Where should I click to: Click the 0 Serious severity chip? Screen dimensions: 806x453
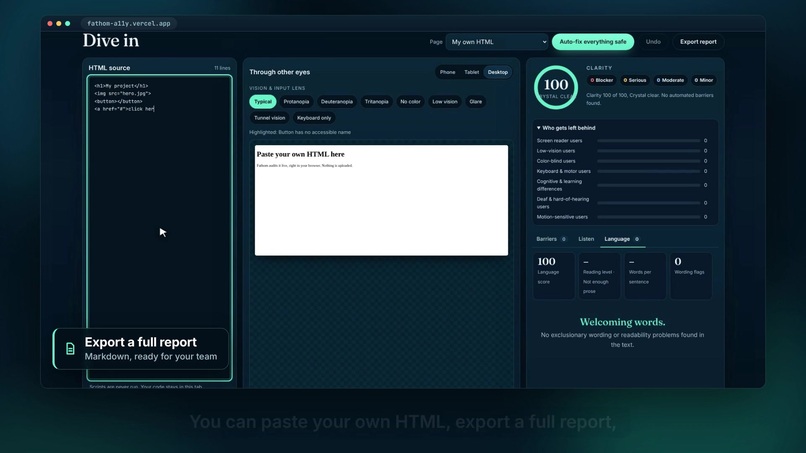click(634, 80)
